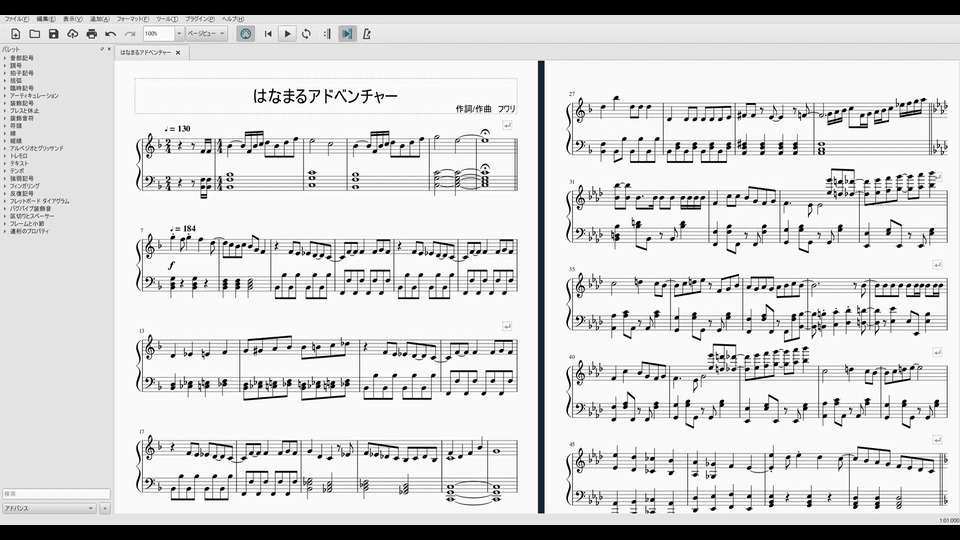Toggle pan score during playback
This screenshot has width=960, height=540.
click(x=347, y=34)
